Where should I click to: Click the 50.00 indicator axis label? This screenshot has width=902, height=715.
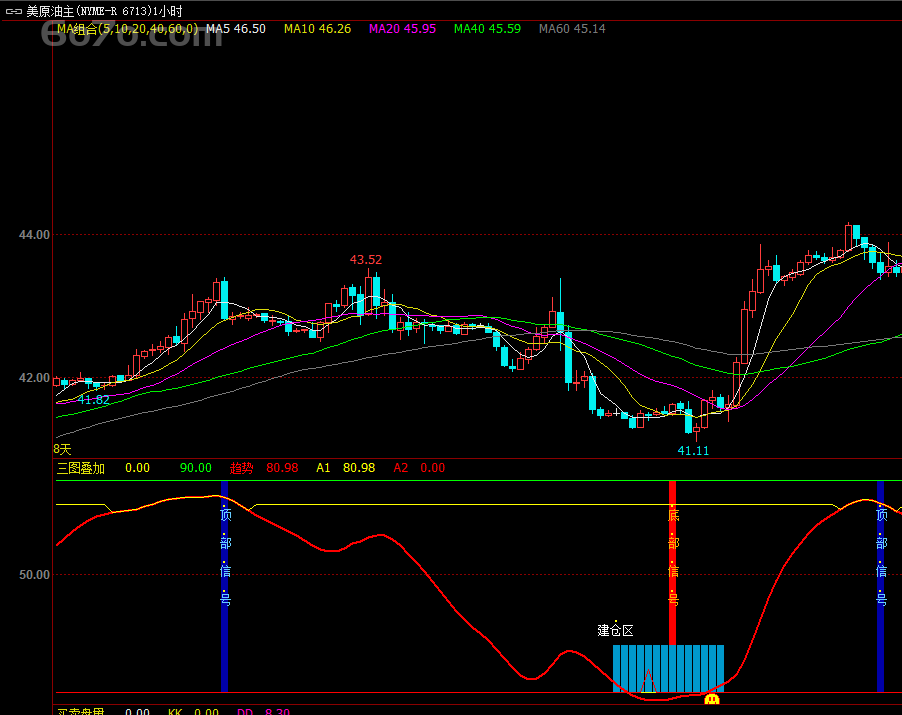pos(33,575)
